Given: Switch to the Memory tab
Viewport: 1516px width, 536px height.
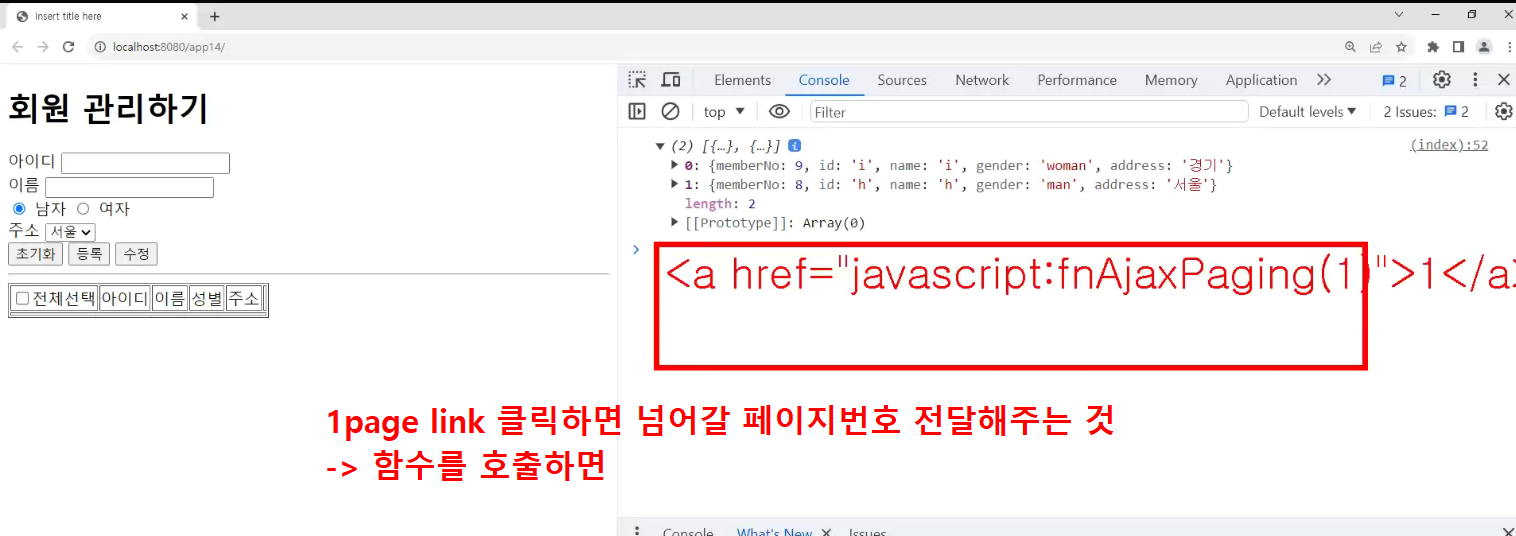Looking at the screenshot, I should 1171,80.
